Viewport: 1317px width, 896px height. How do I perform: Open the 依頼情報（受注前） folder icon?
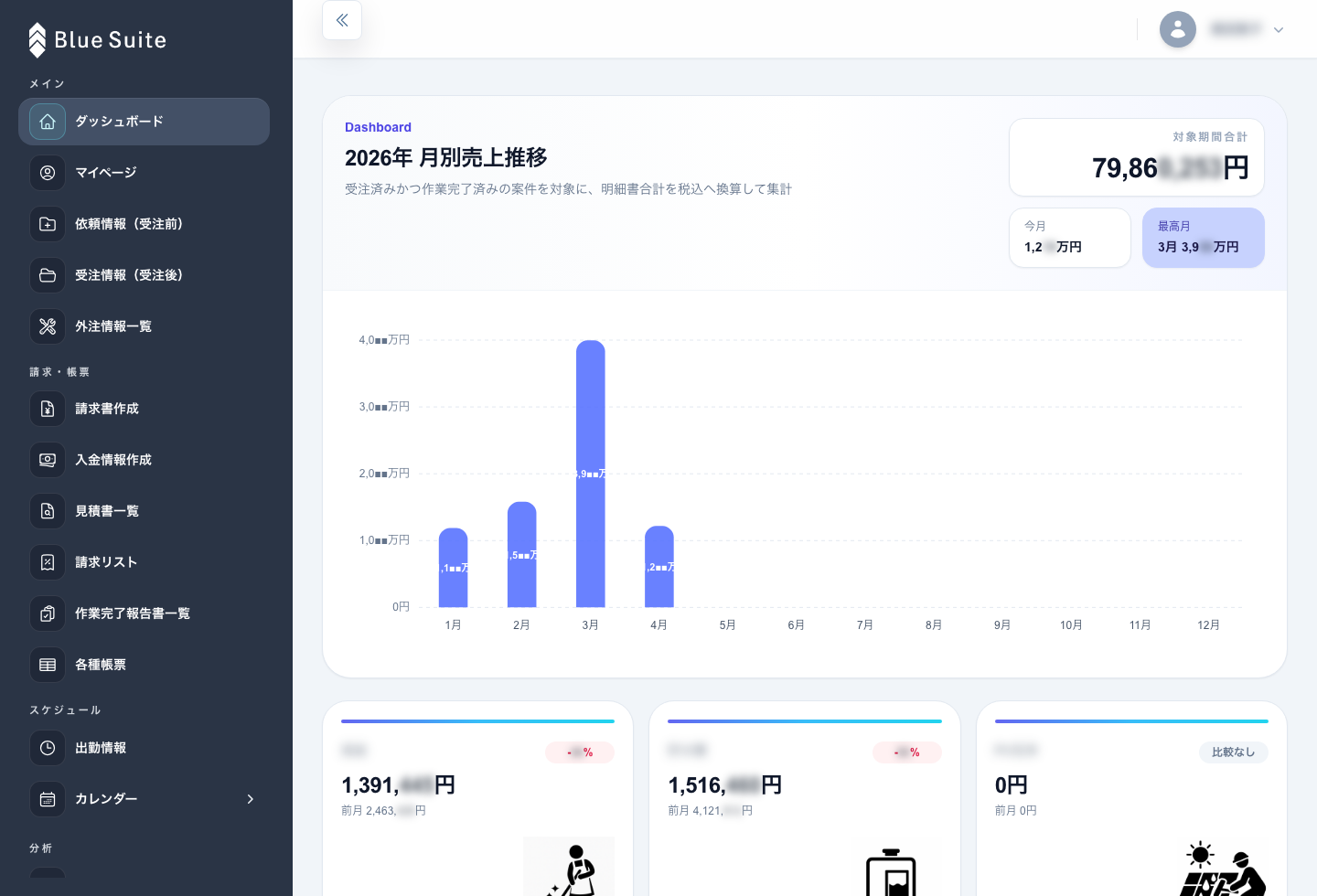48,223
